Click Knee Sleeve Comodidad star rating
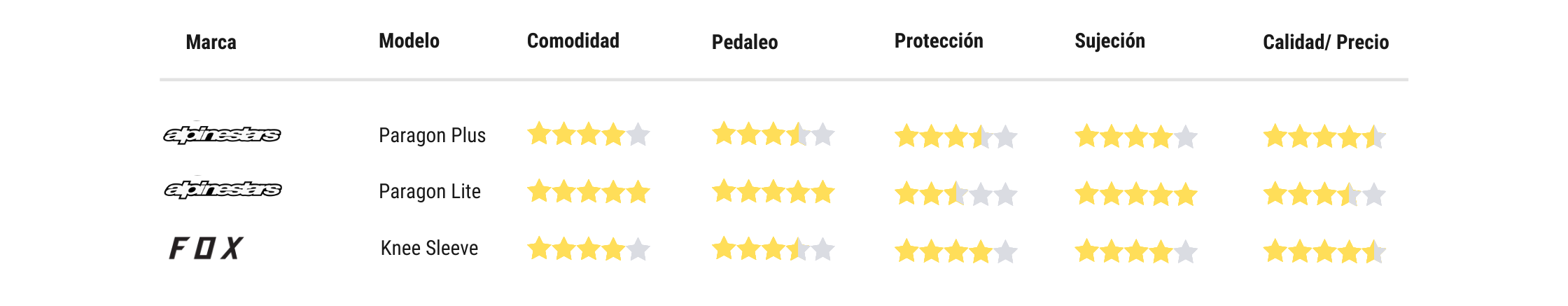1568x306 pixels. (x=588, y=249)
